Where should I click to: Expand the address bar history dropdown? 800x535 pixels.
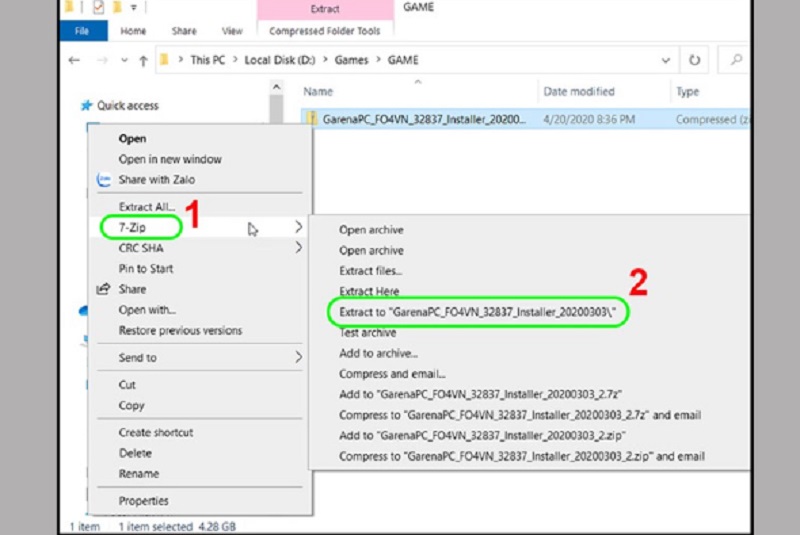665,61
